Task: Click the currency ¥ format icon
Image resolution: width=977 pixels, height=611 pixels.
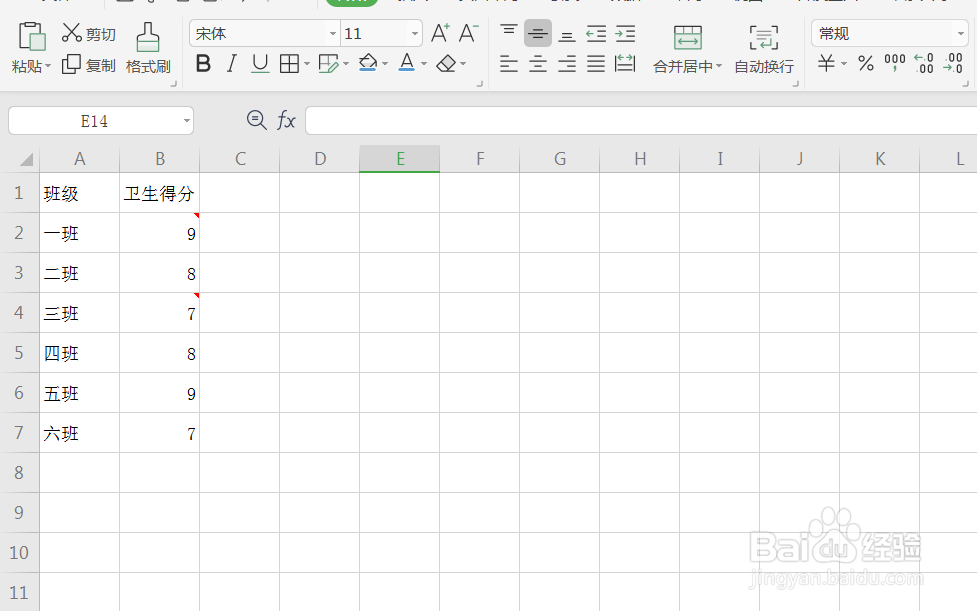Action: [826, 64]
